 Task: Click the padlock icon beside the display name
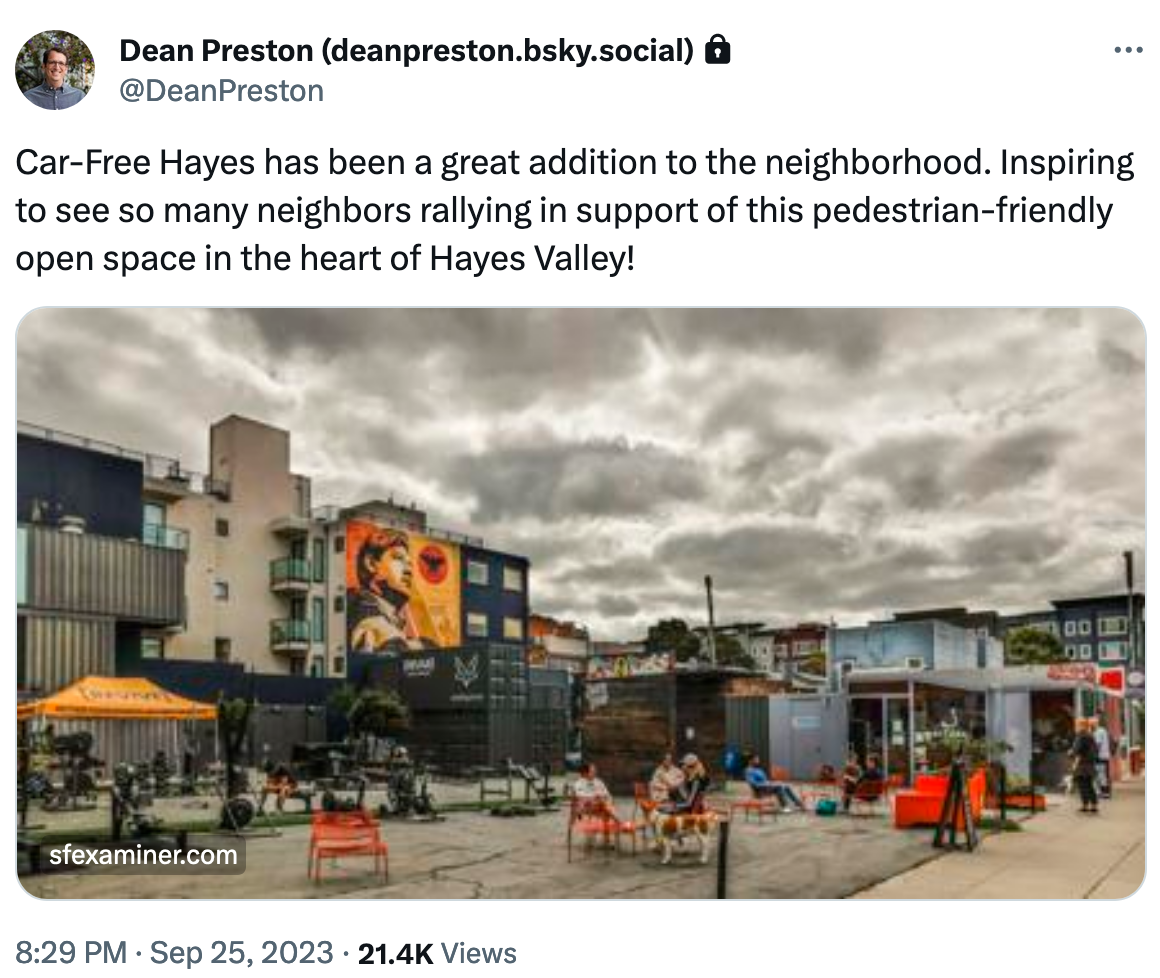(718, 50)
